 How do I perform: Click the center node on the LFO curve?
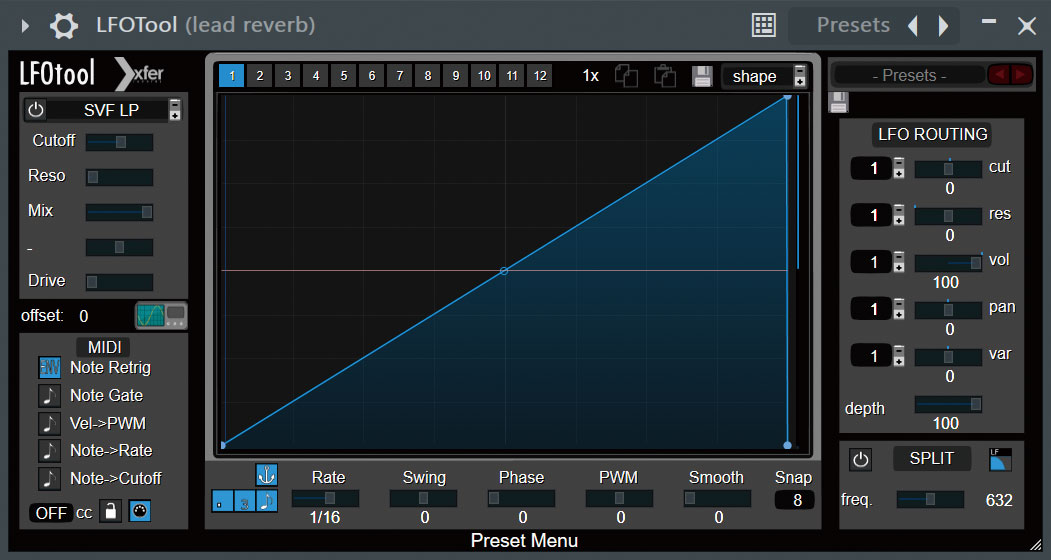(x=504, y=271)
